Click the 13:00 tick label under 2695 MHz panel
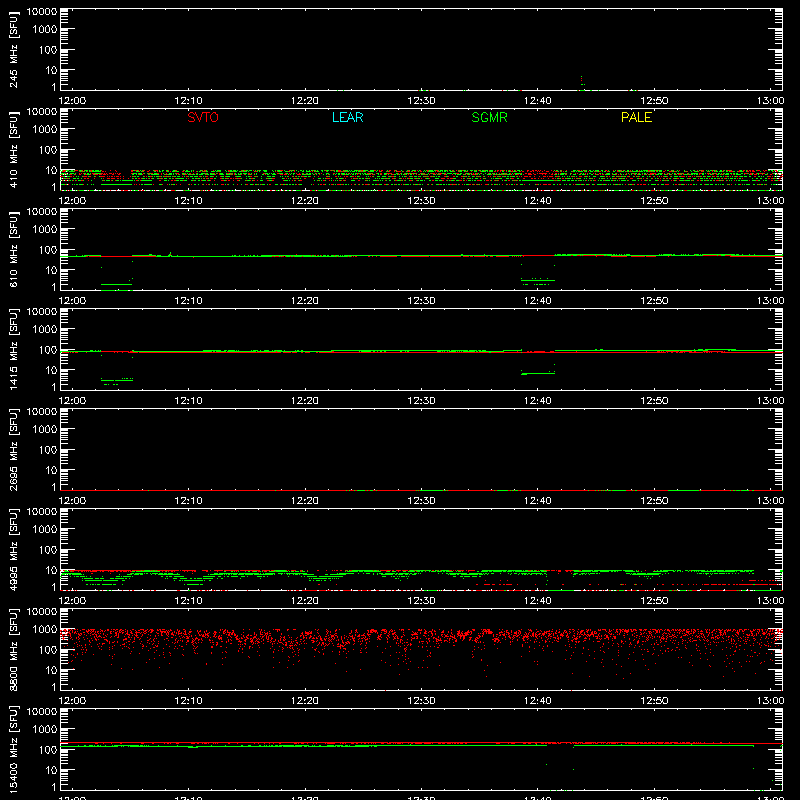 770,501
